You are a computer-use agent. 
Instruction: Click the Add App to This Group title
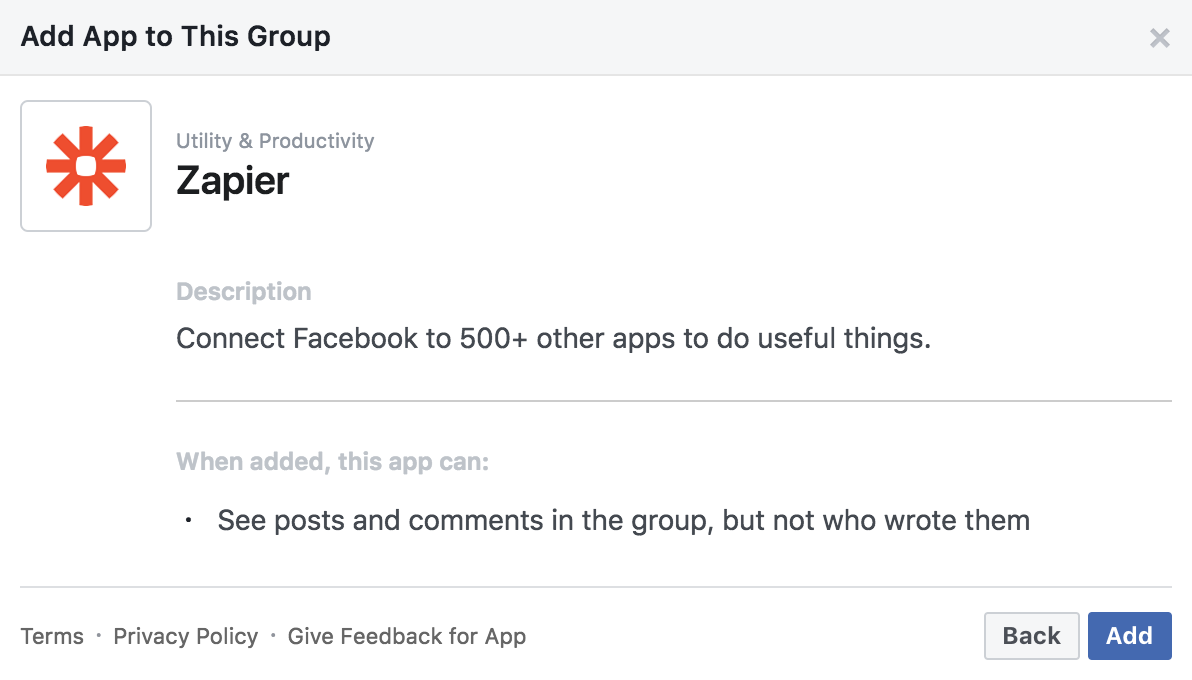(x=176, y=37)
